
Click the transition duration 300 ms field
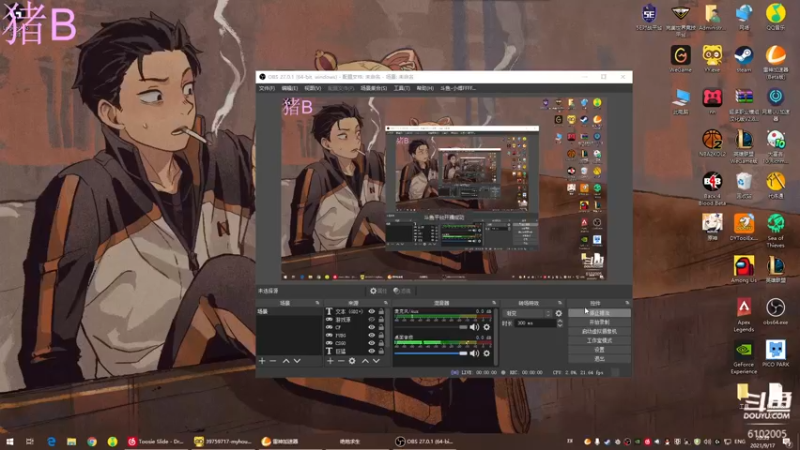point(535,323)
